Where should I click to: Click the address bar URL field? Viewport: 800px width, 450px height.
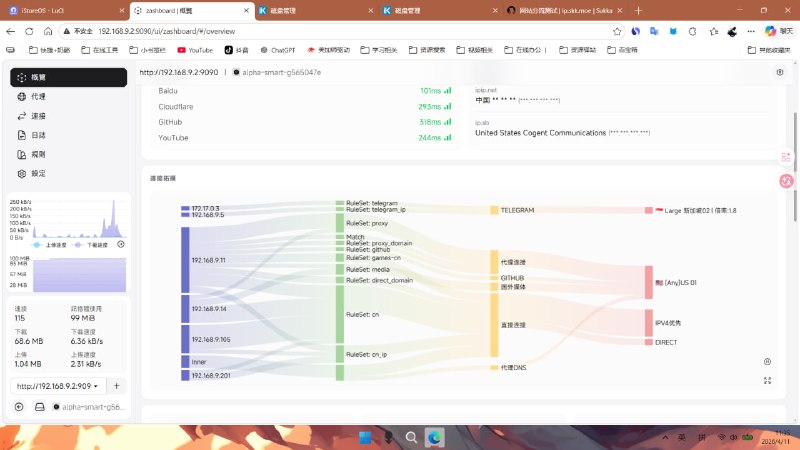click(337, 31)
